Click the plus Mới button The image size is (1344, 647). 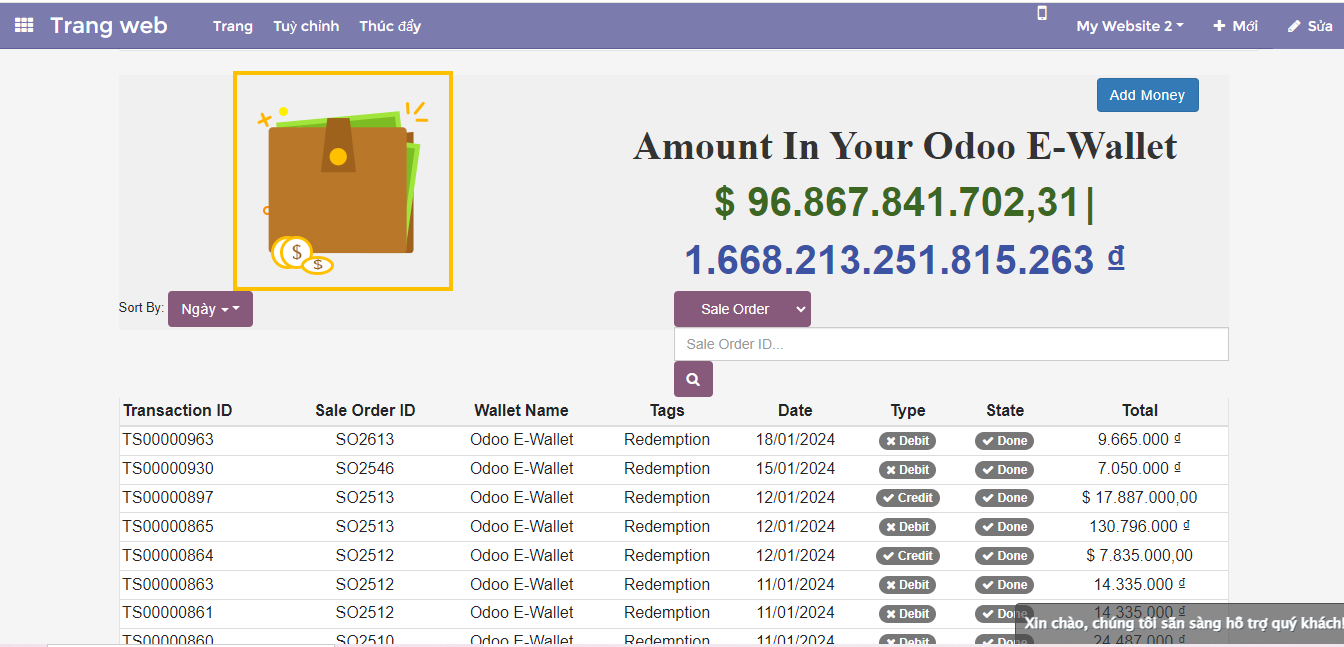coord(1236,26)
